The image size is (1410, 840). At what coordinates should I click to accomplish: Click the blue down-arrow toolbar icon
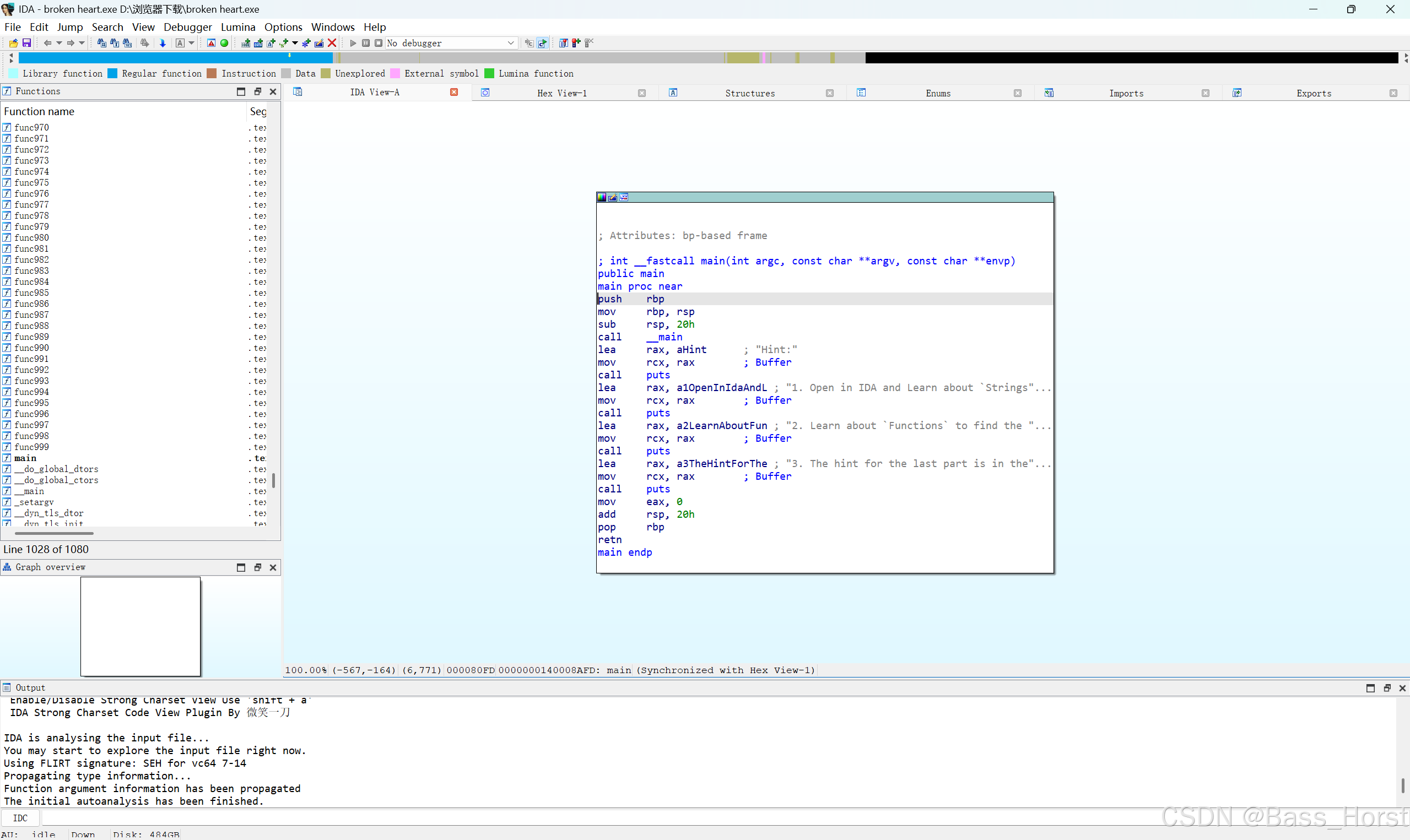click(163, 43)
